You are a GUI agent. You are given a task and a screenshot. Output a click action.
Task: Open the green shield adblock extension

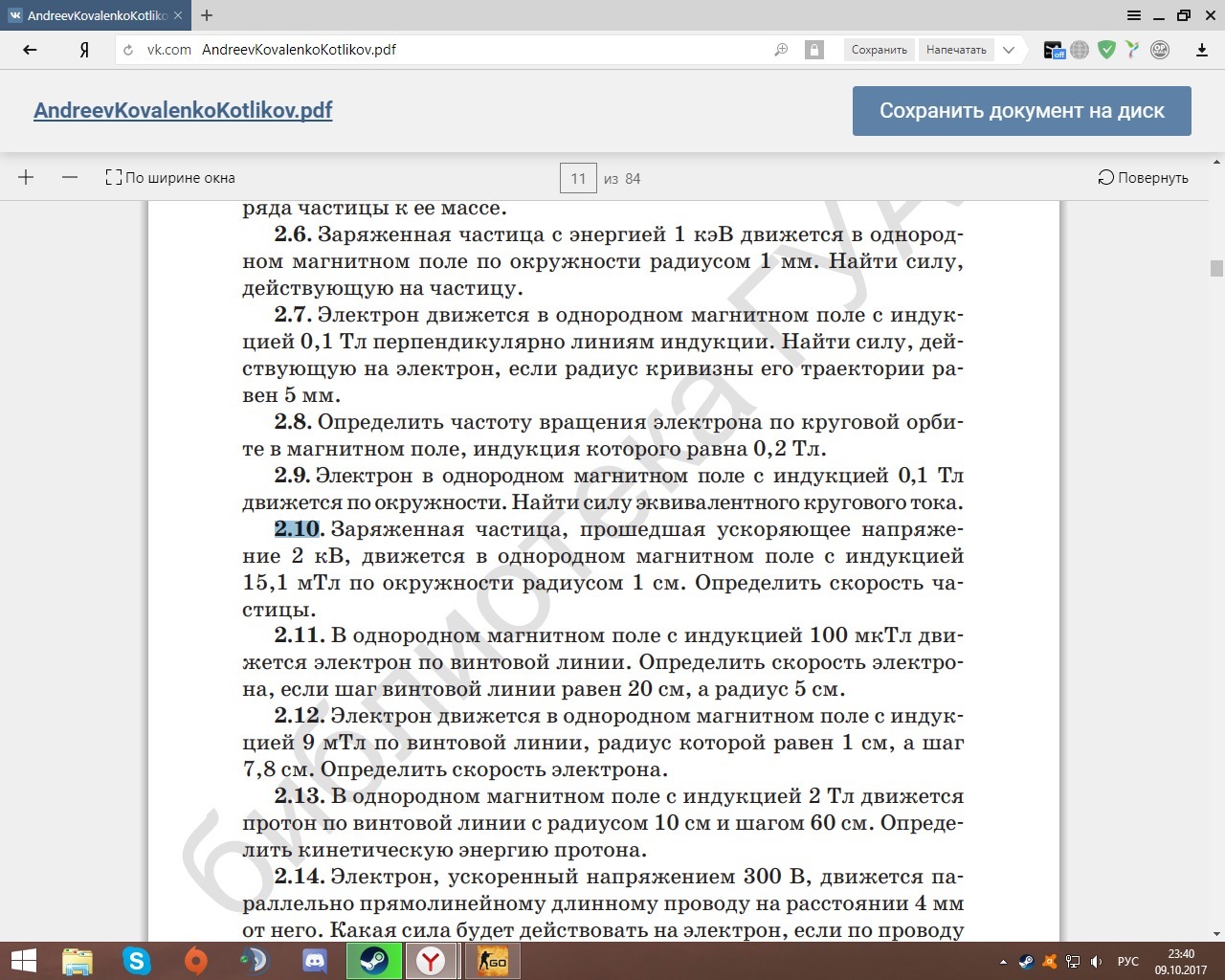pos(1106,50)
